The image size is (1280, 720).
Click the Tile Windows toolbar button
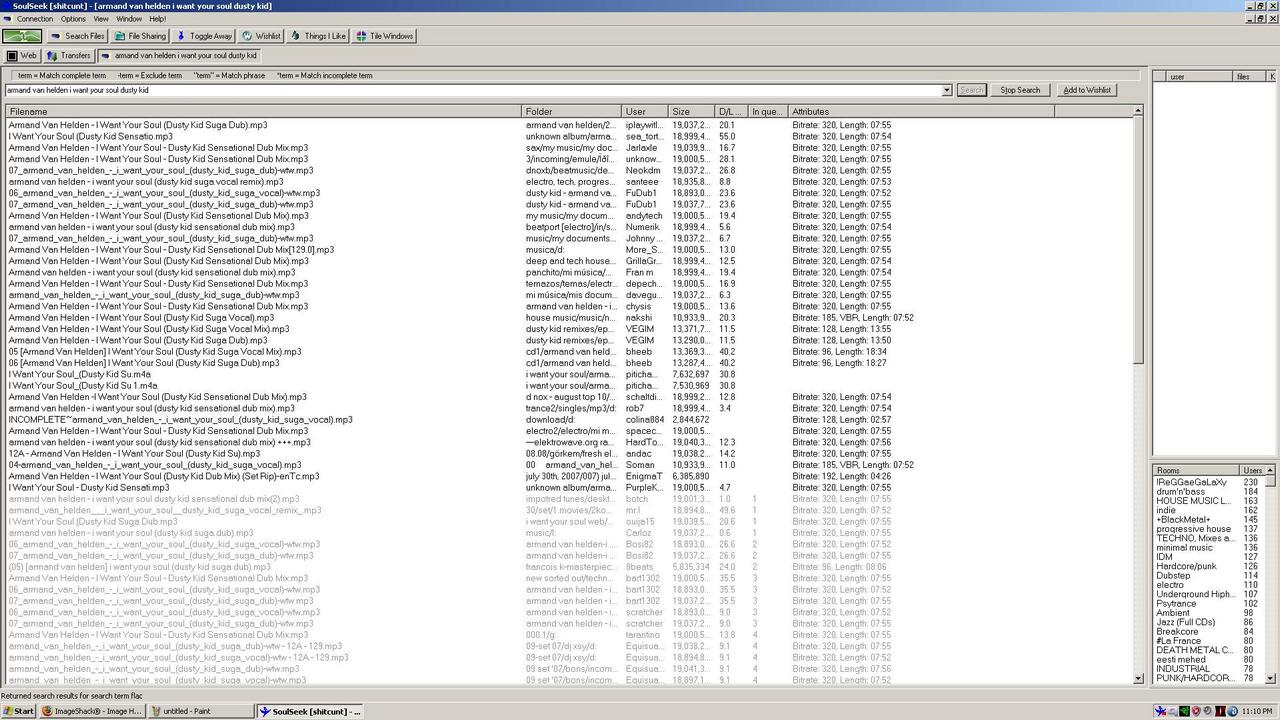click(x=384, y=36)
